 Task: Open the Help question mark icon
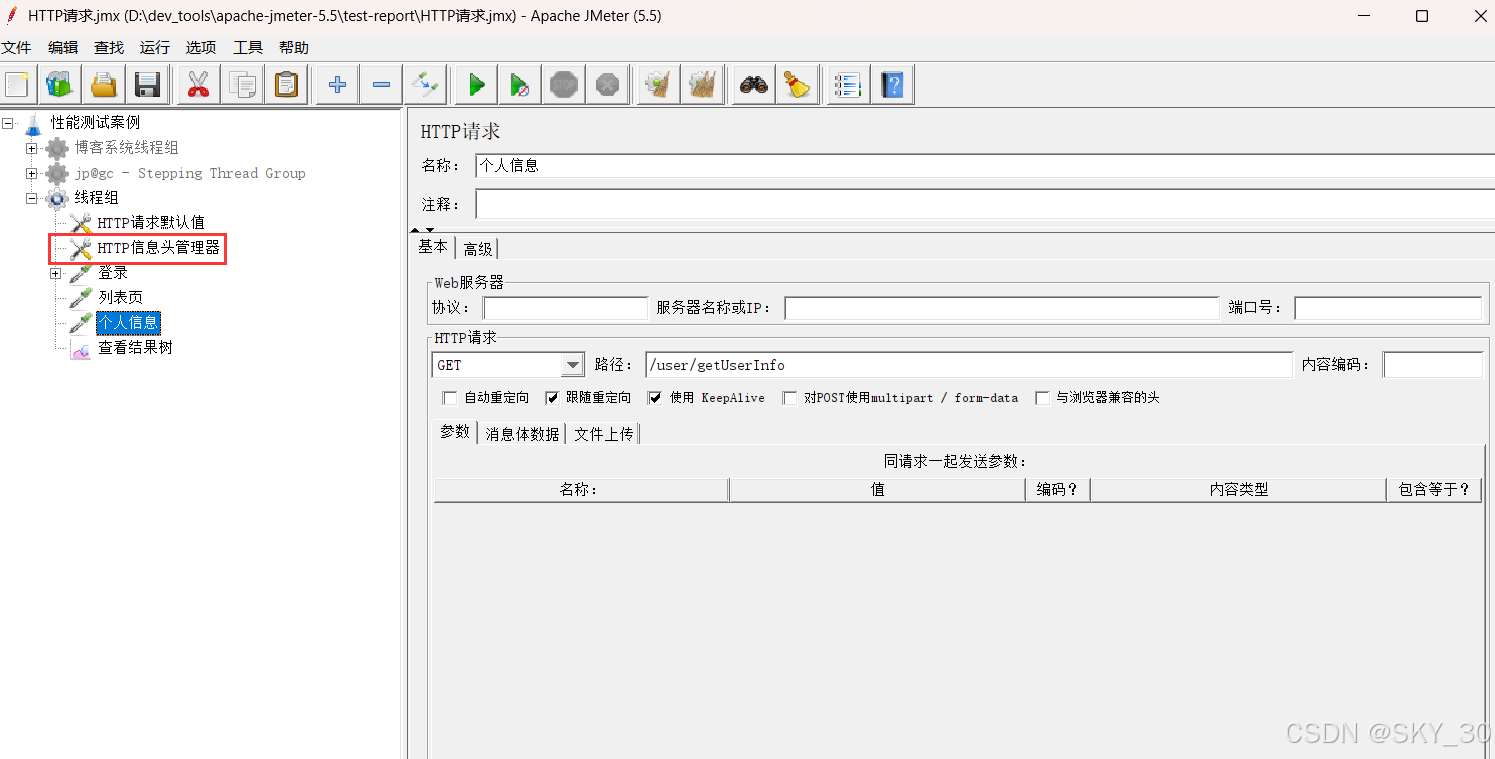pos(891,85)
